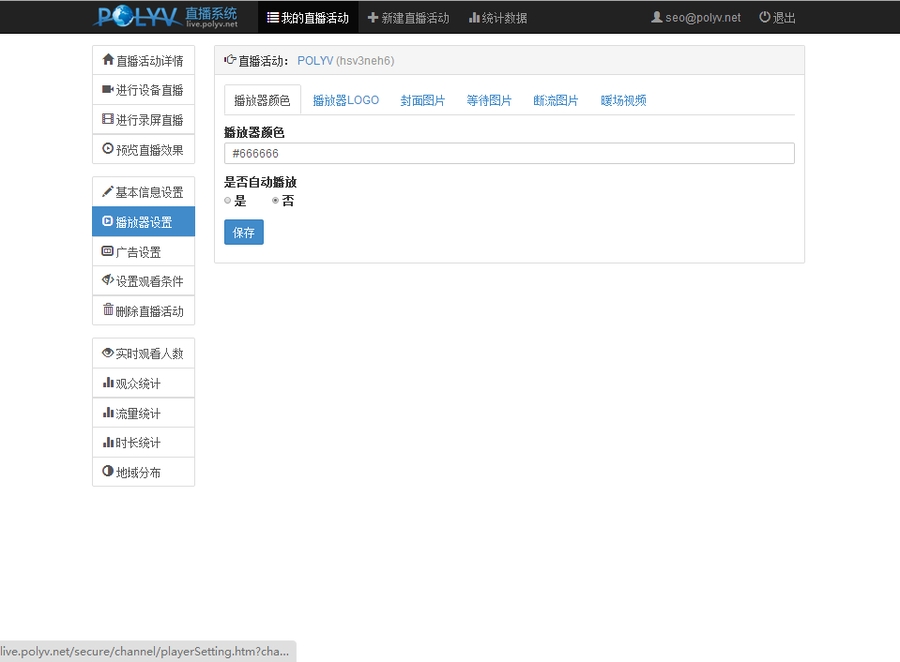Click the 播放器颜色 color input field
Image resolution: width=900 pixels, height=662 pixels.
tap(509, 153)
